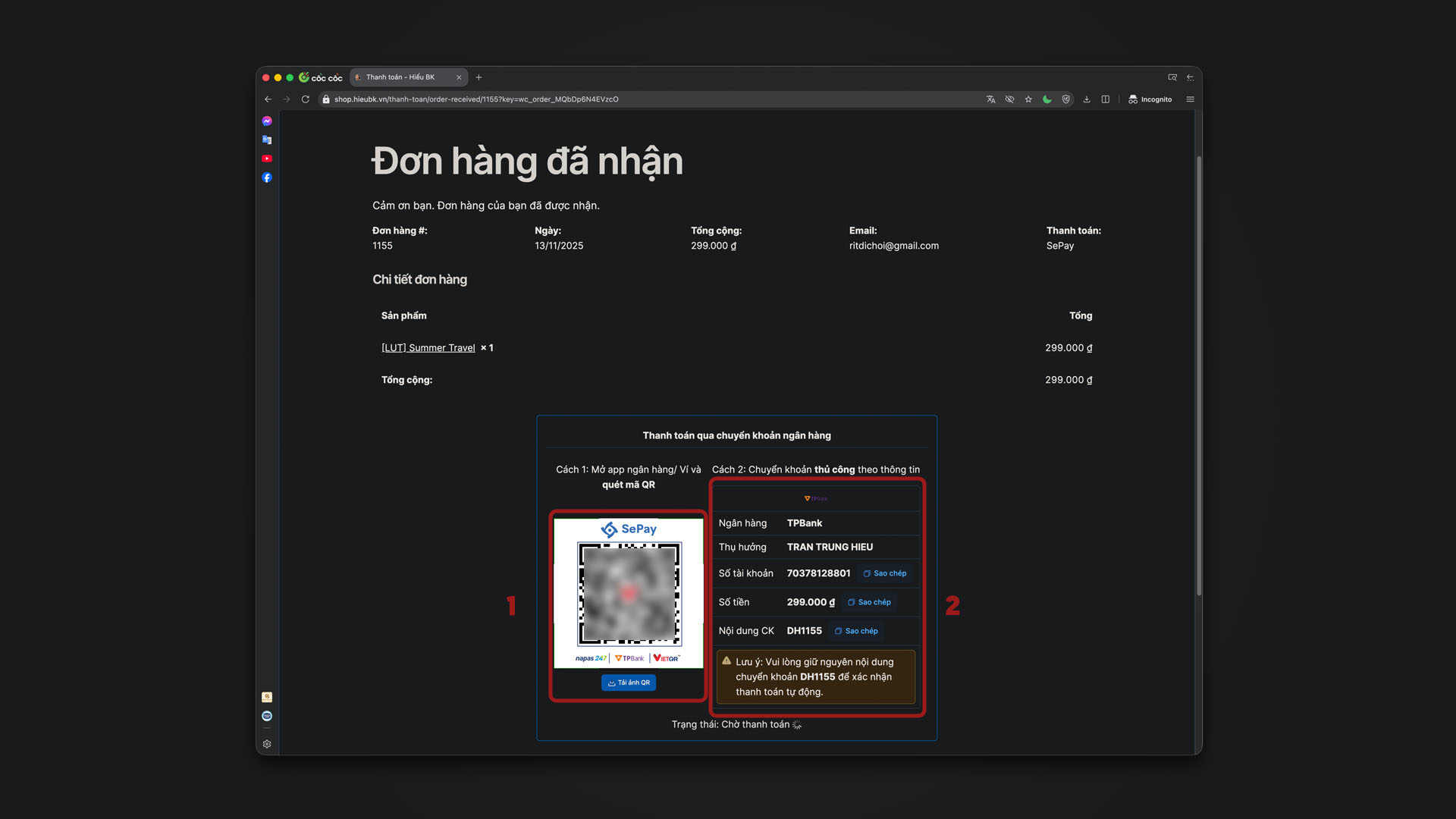Open the browser hamburger main menu
This screenshot has width=1456, height=819.
(1190, 99)
